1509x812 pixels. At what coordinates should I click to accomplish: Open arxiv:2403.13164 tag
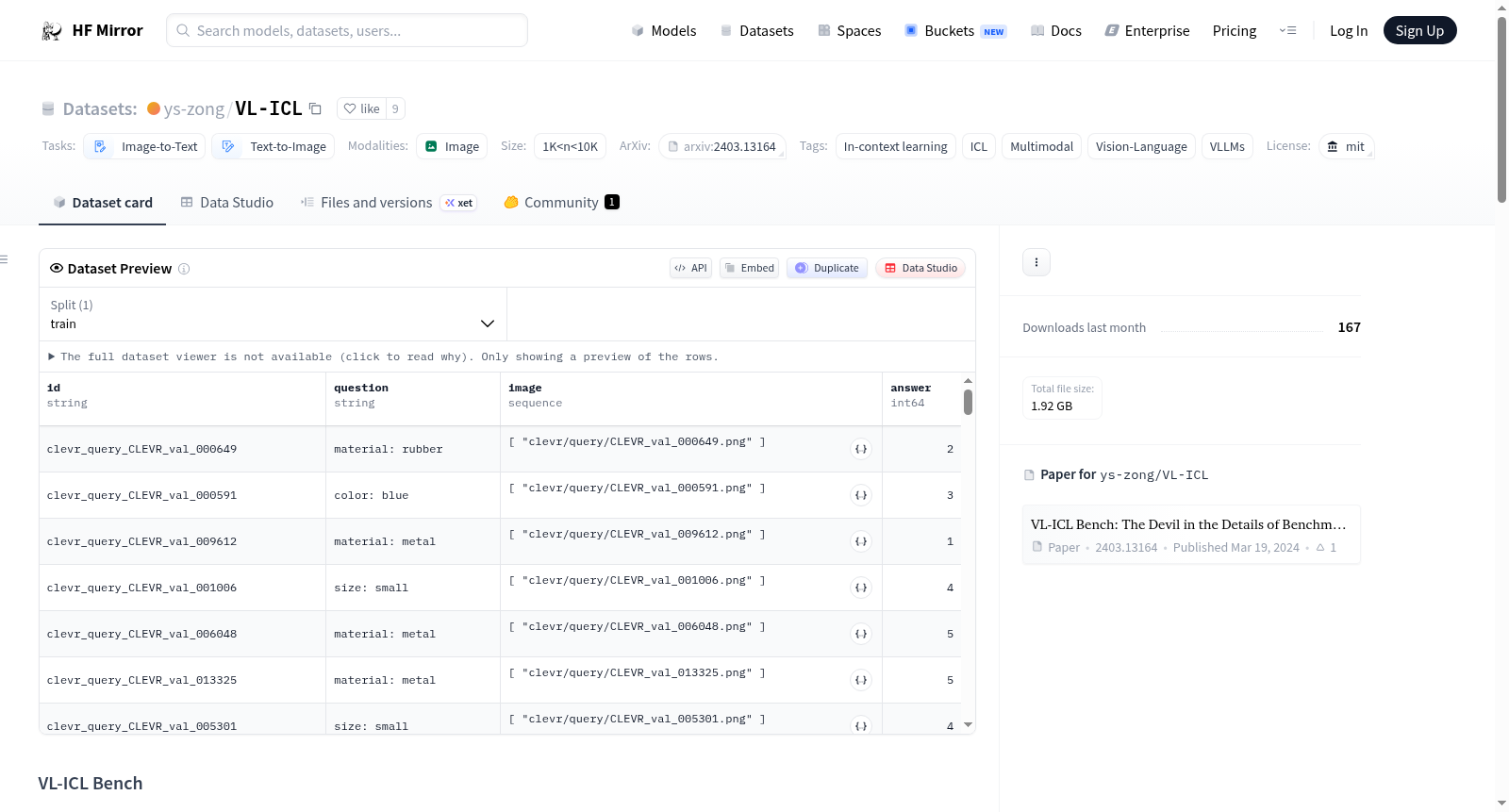[x=722, y=146]
